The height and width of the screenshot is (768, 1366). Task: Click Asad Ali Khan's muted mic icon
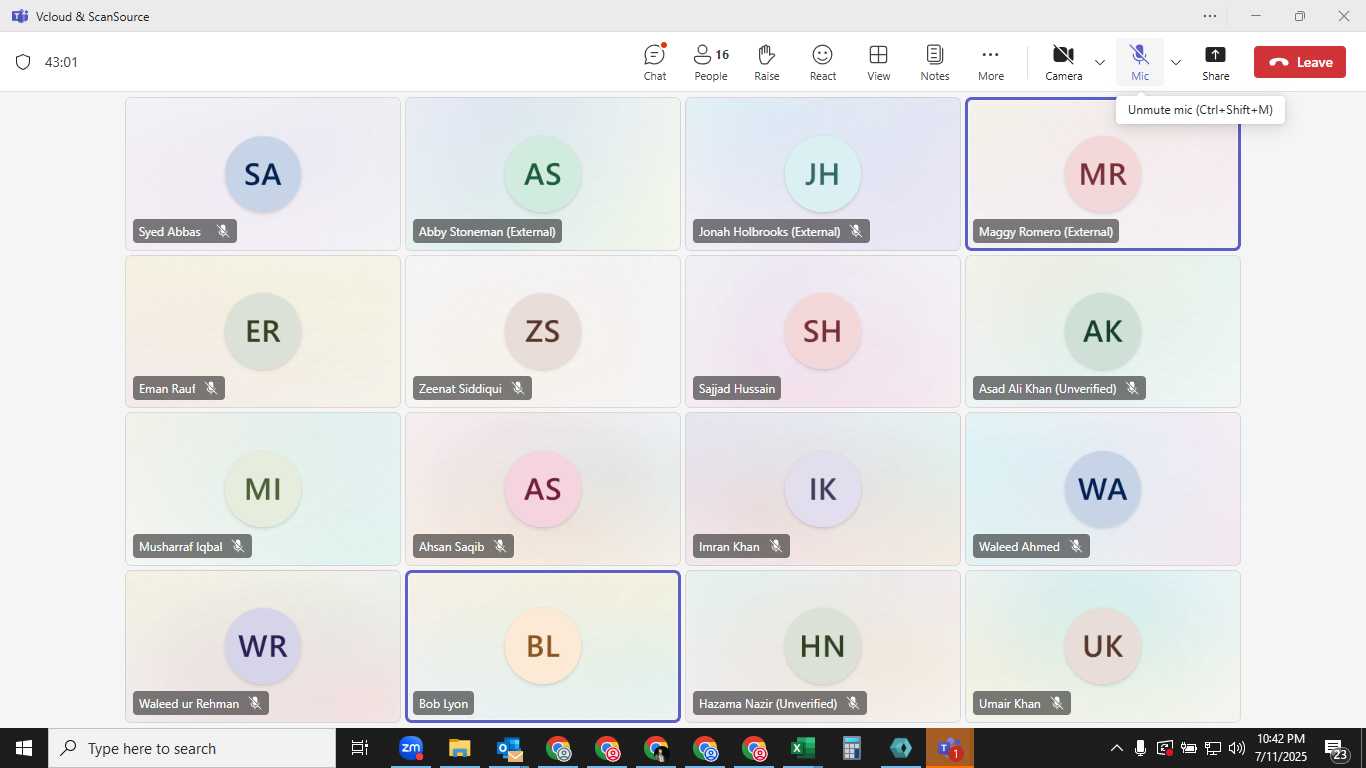tap(1132, 388)
